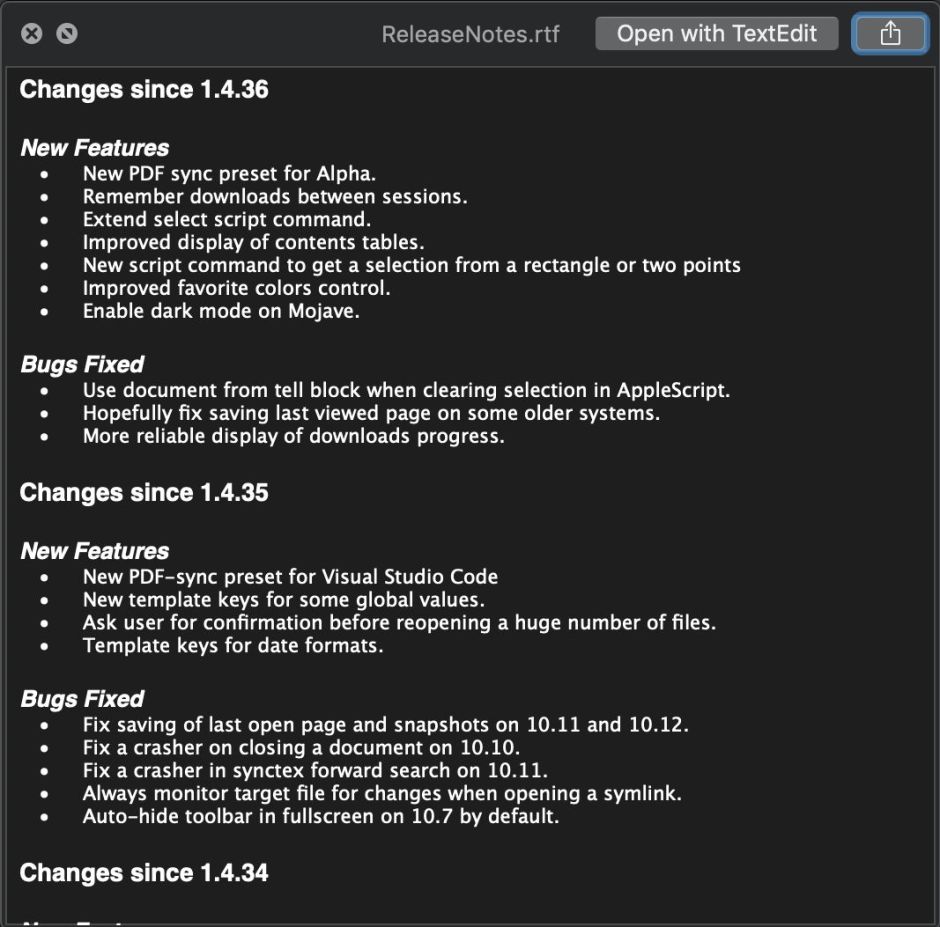Close the Quick Look preview window
Screen dimensions: 940x927
point(32,34)
